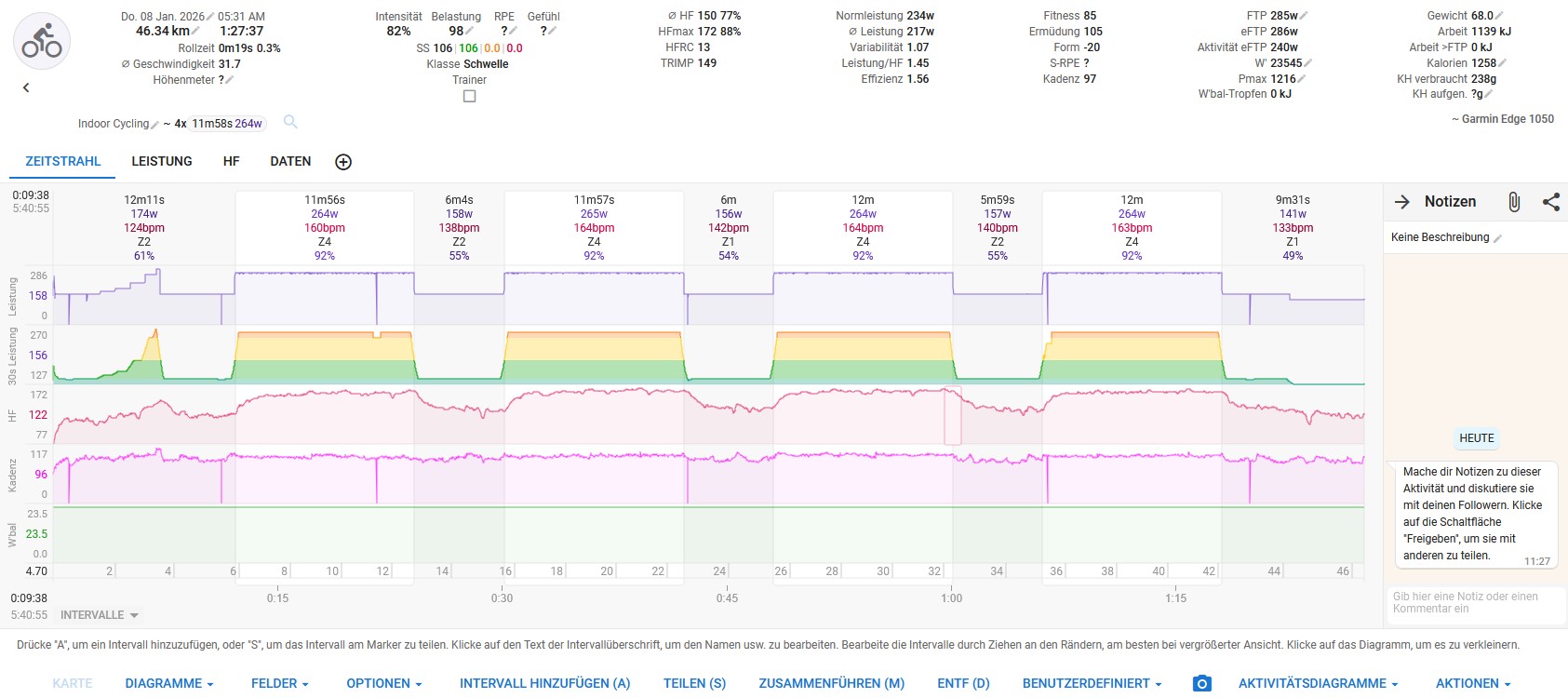Open the DIAGRAMME dropdown menu
Viewport: 1568px width, 698px height.
pos(169,684)
